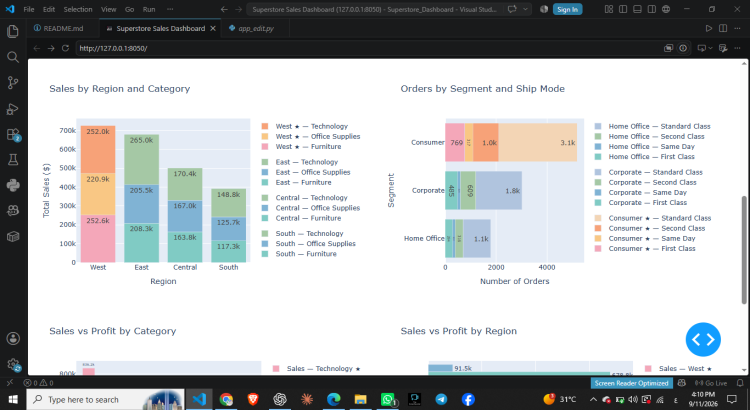Open the Go menu
This screenshot has height=410, width=750.
point(129,9)
